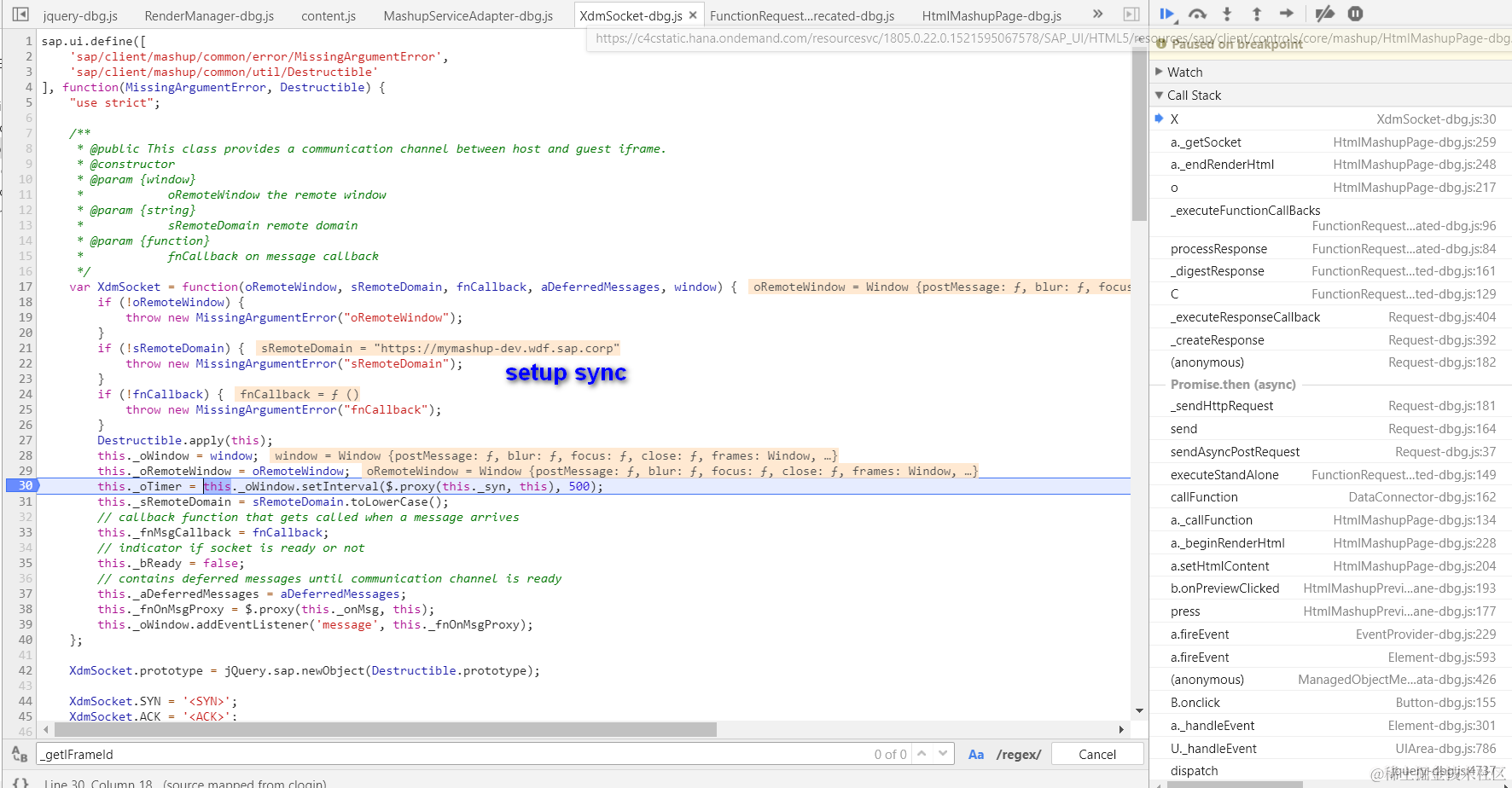Select the a.setHtmlContent stack frame
The height and width of the screenshot is (788, 1512).
coord(1331,566)
